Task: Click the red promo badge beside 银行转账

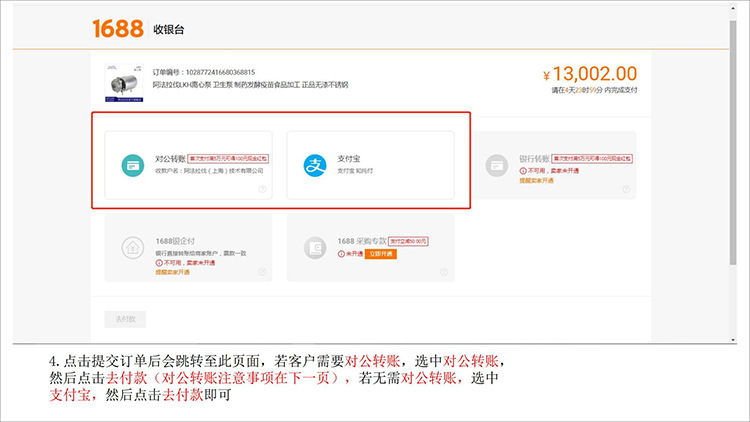Action: (592, 158)
